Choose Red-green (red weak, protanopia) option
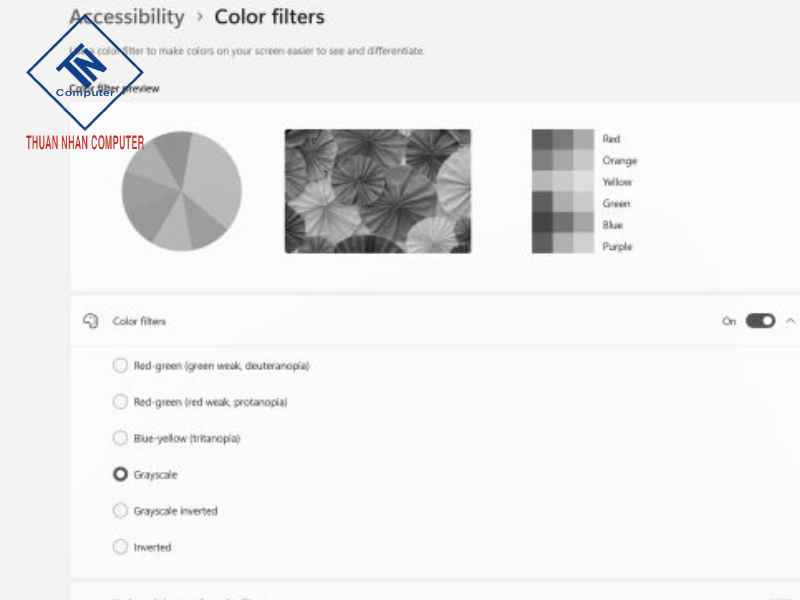 [x=121, y=402]
